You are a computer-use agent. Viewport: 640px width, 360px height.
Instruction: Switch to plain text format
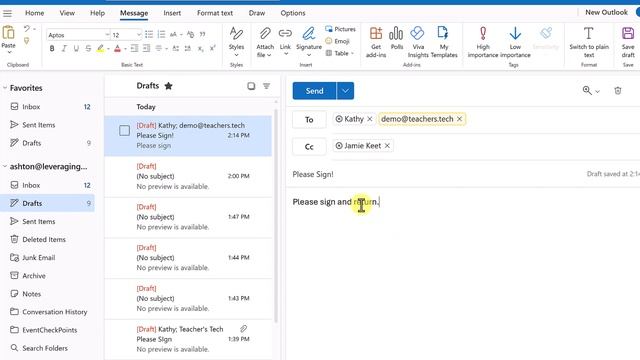589,42
